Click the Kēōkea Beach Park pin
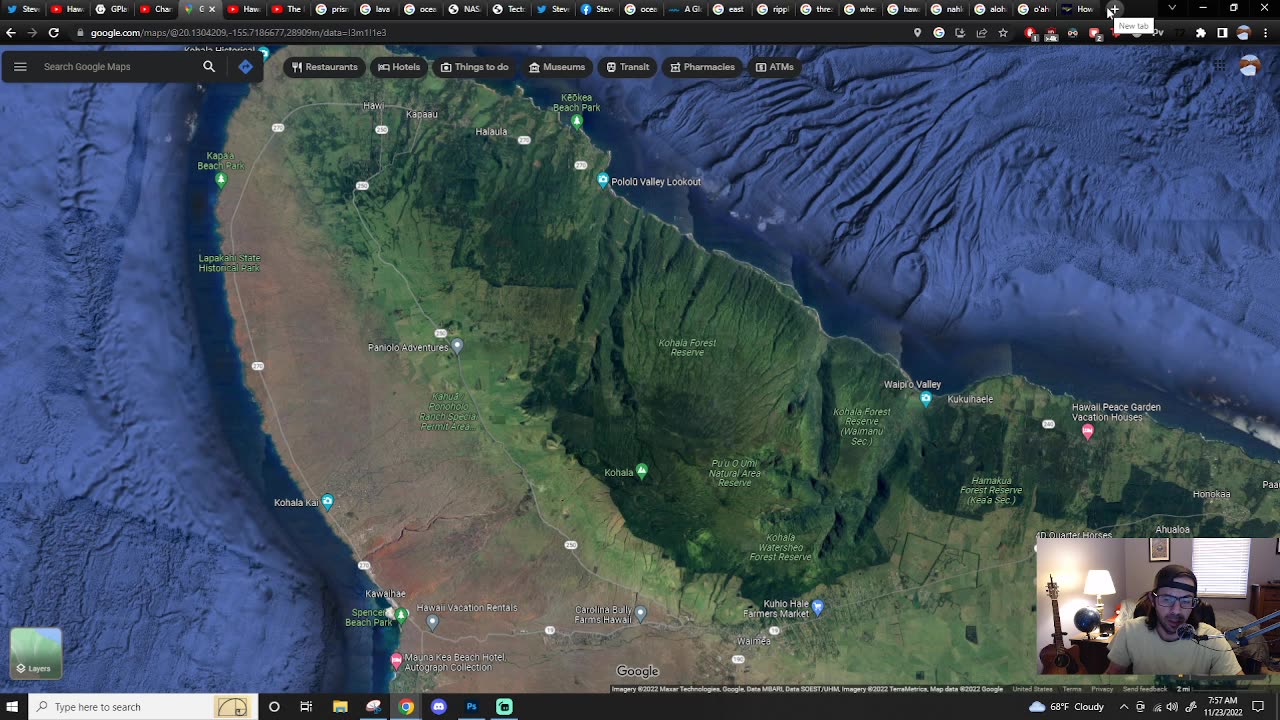 (576, 121)
